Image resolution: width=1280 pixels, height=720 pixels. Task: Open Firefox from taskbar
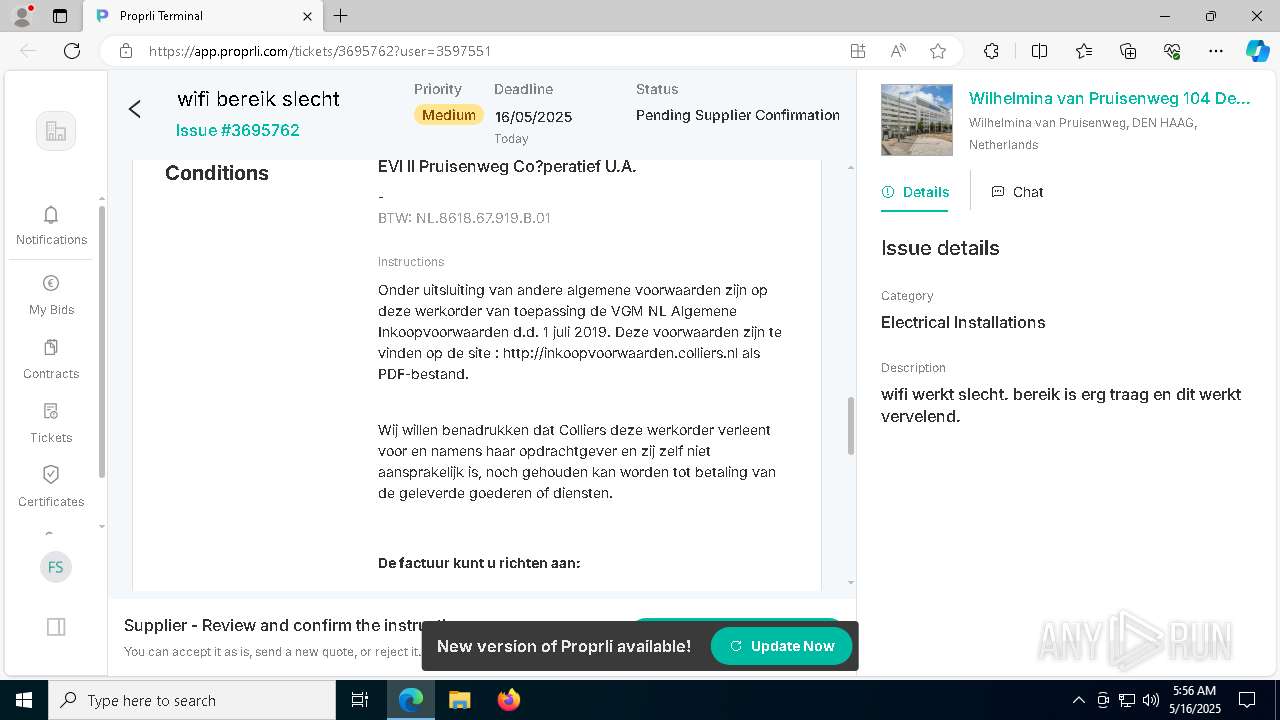(x=508, y=700)
